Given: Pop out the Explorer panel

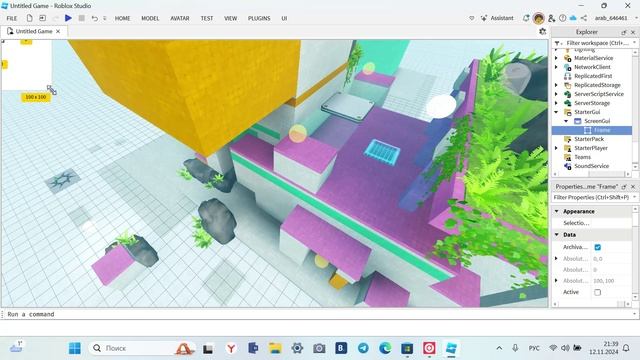Looking at the screenshot, I should pyautogui.click(x=624, y=32).
